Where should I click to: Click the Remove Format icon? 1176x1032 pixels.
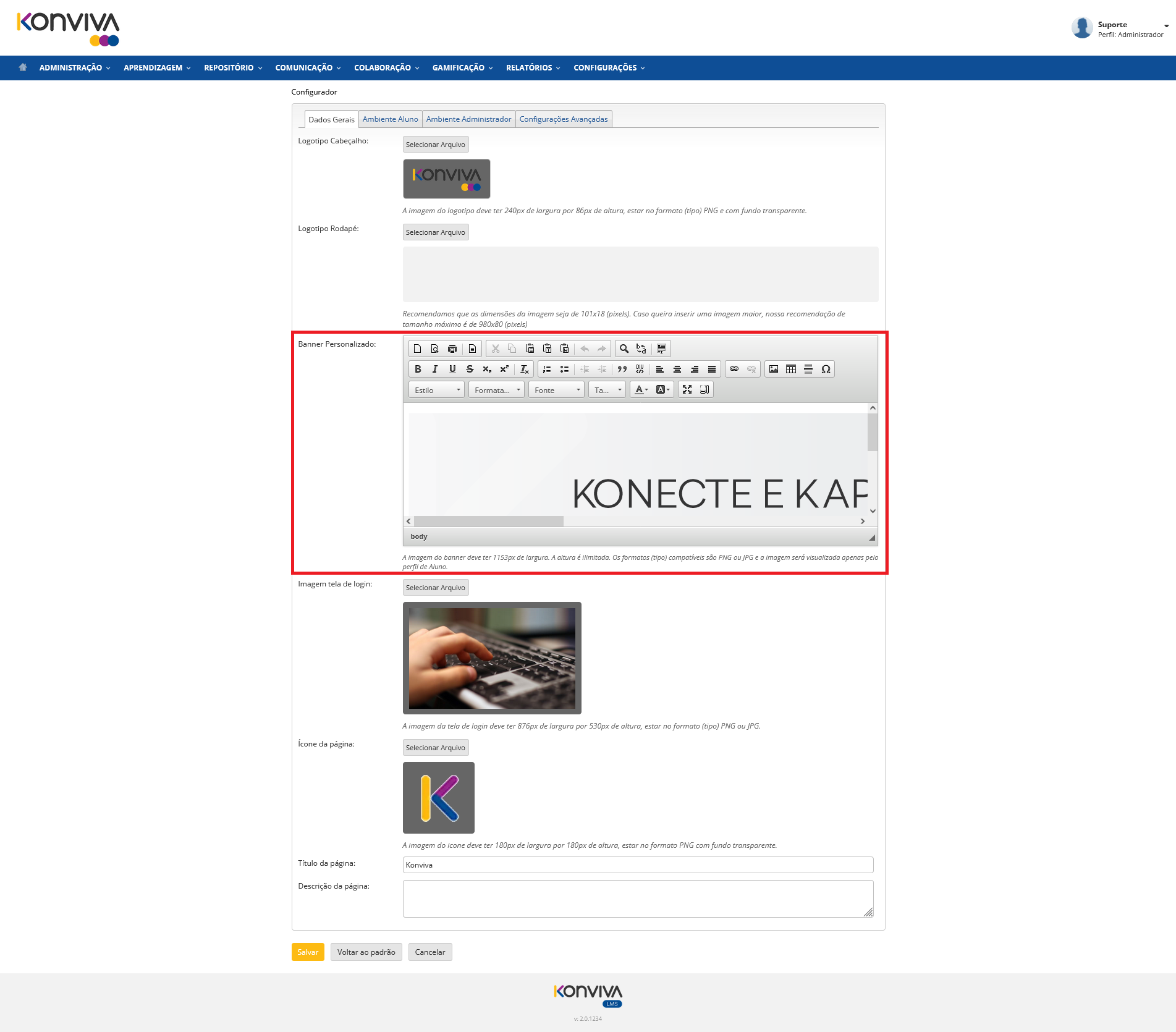point(524,369)
